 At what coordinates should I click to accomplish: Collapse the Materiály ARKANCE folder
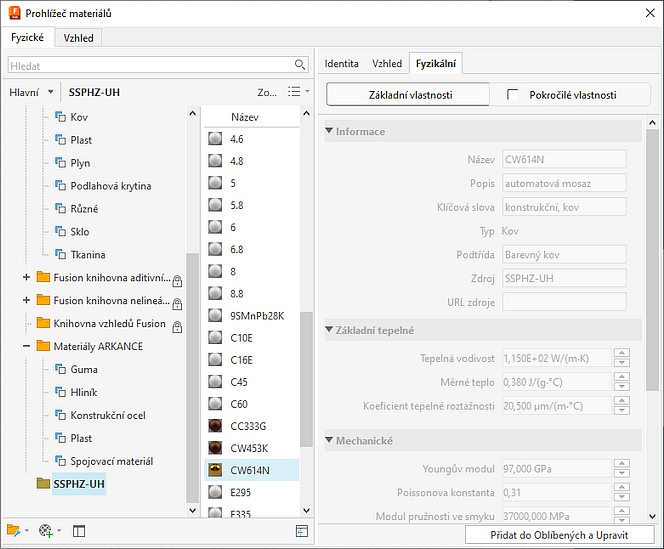[26, 346]
